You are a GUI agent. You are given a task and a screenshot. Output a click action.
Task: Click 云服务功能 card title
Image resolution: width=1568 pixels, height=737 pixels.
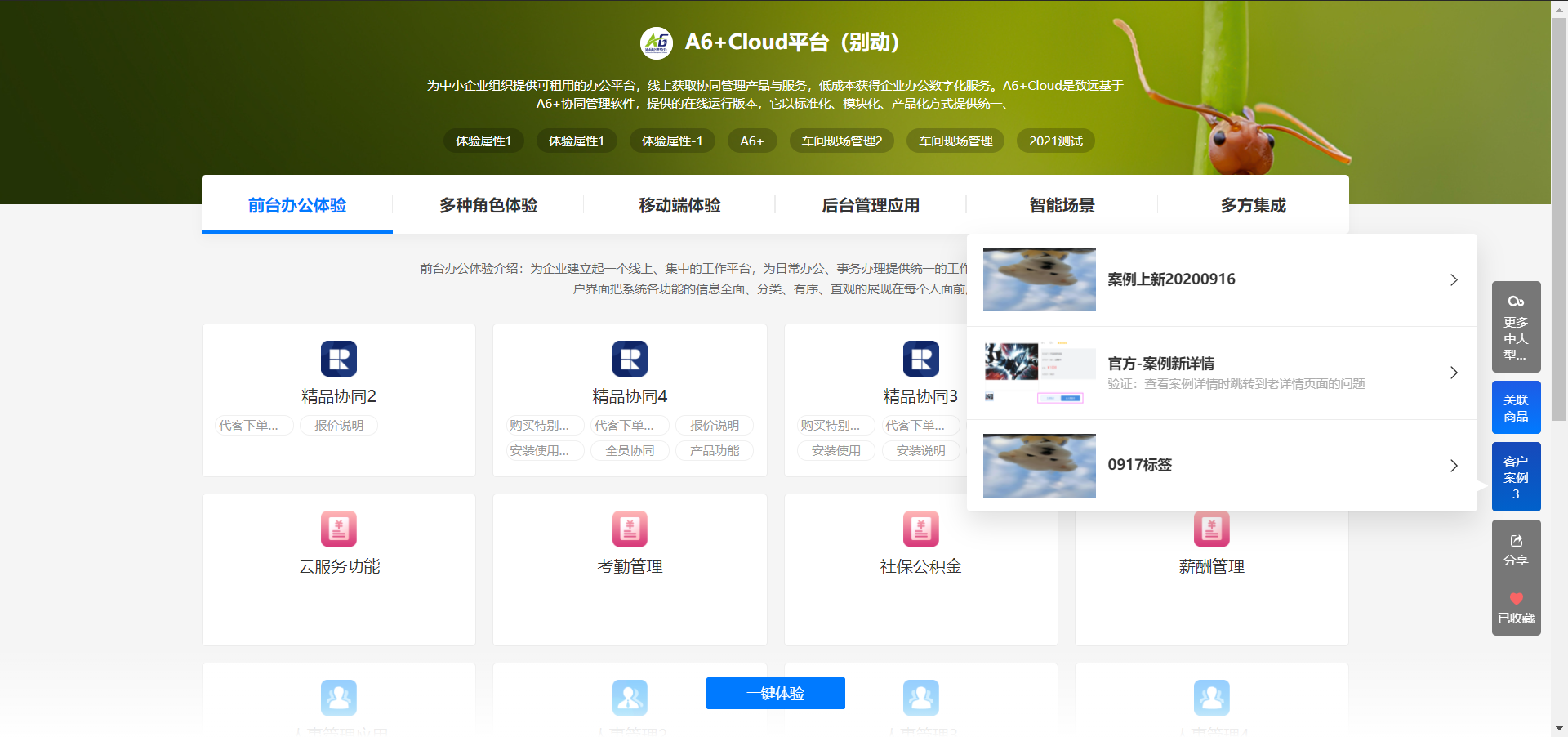click(x=339, y=566)
